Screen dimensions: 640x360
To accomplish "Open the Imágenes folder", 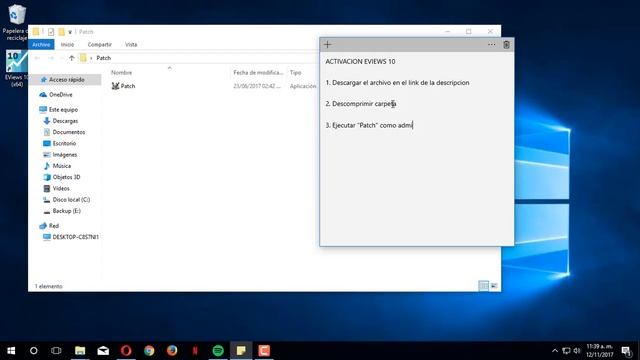I will [64, 155].
